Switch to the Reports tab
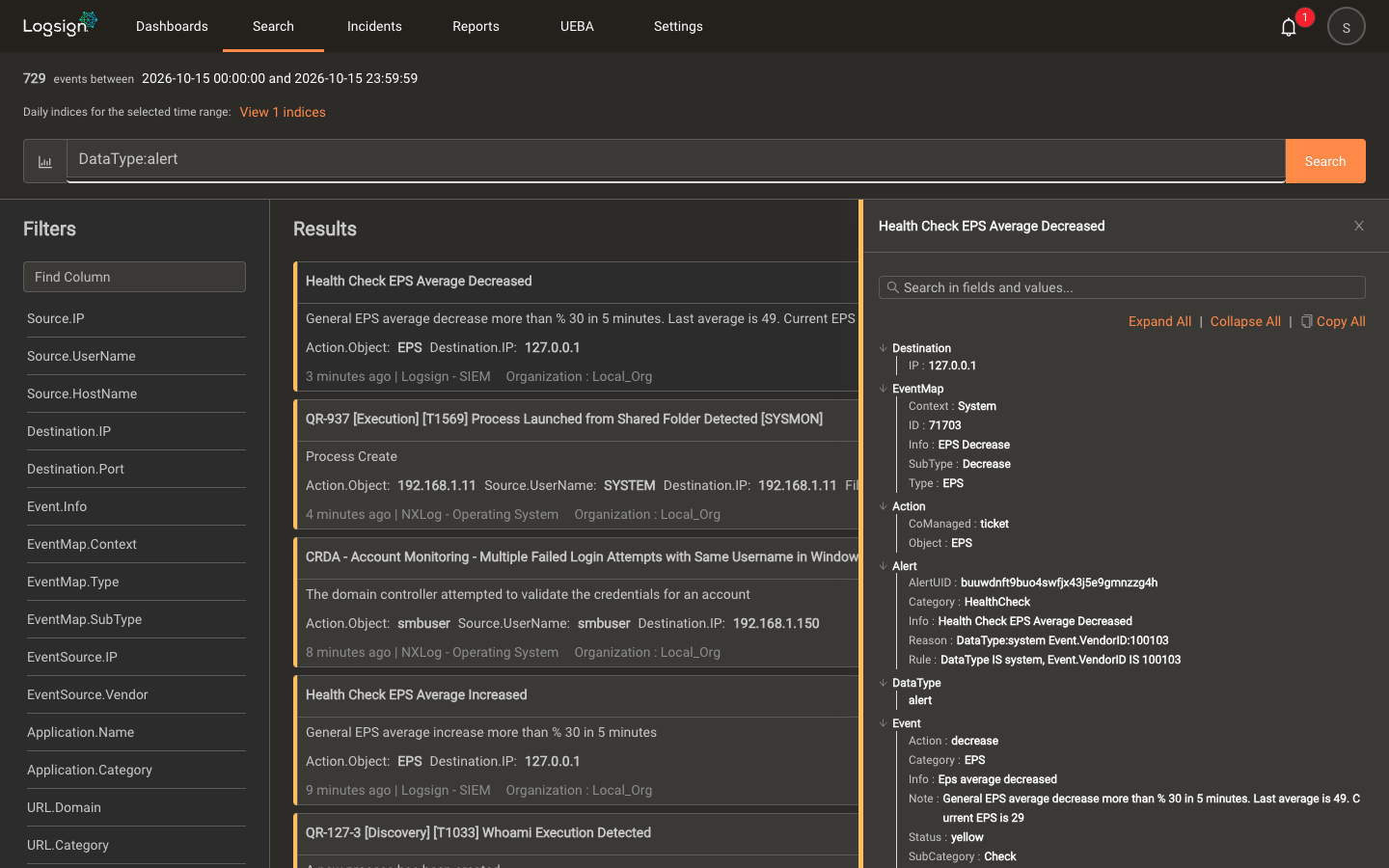Image resolution: width=1389 pixels, height=868 pixels. pyautogui.click(x=476, y=26)
